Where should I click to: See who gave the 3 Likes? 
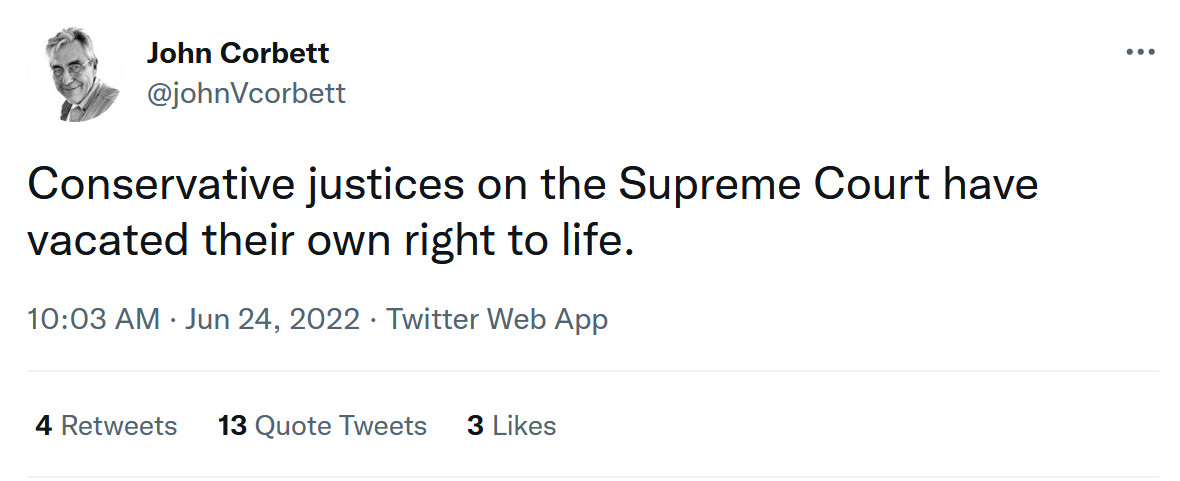[x=511, y=425]
